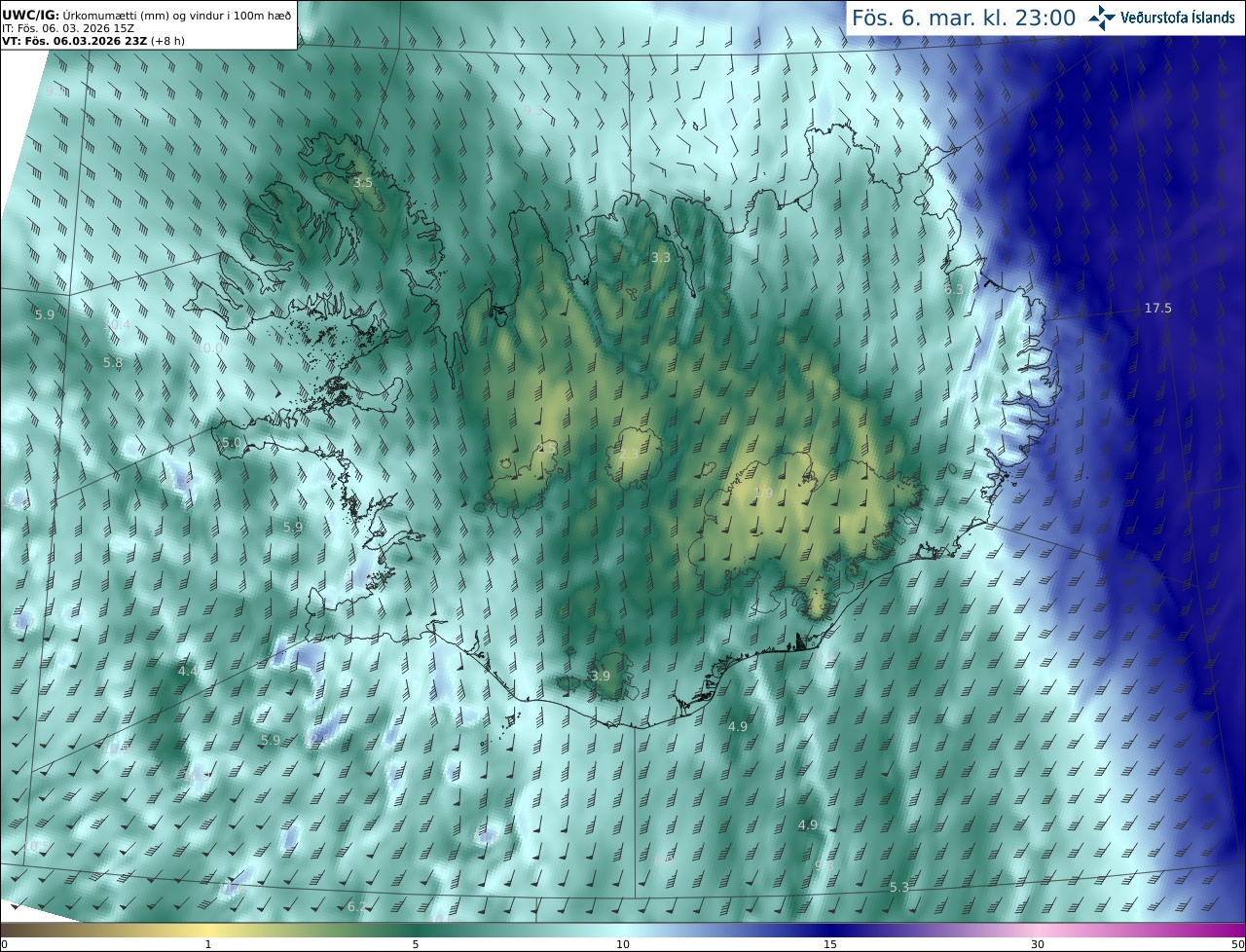Click the 2.3 value on the central glacier
This screenshot has height=952, width=1246.
point(629,455)
